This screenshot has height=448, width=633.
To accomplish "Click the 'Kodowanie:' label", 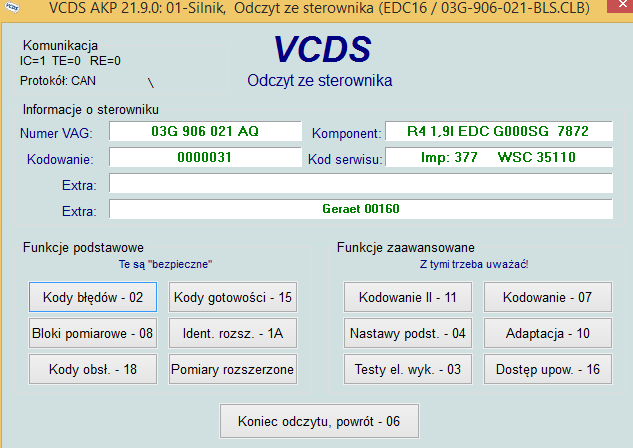I will tap(60, 159).
